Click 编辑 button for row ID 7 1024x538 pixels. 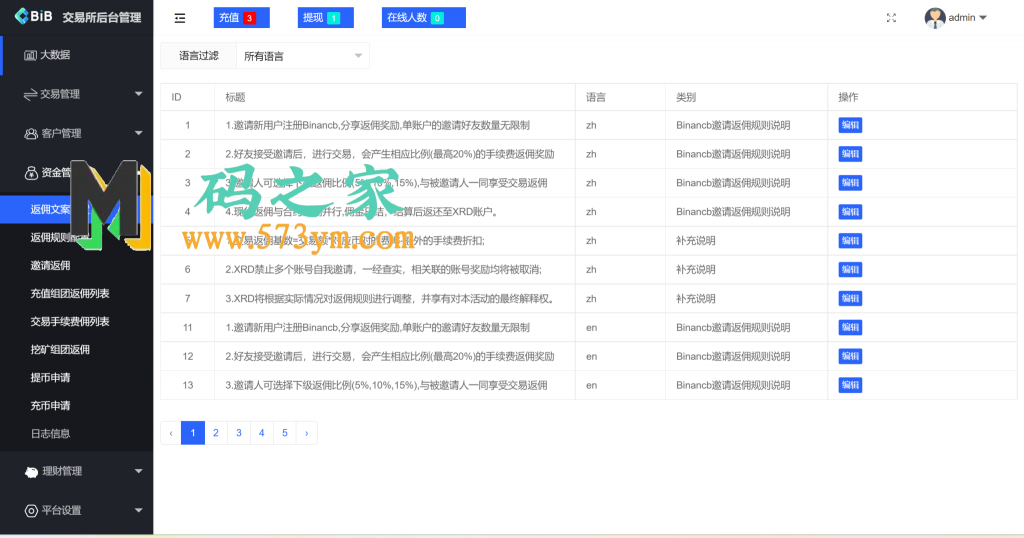click(x=850, y=298)
